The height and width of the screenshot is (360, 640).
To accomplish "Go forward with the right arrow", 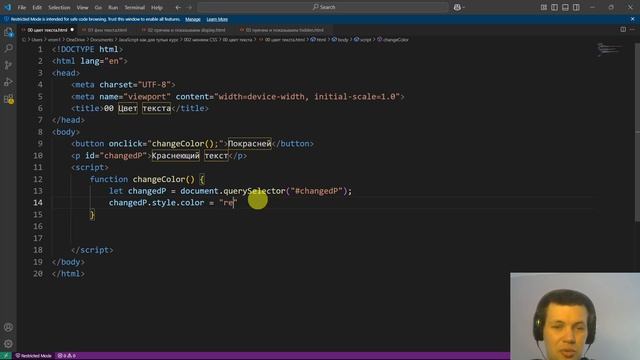I will (189, 7).
